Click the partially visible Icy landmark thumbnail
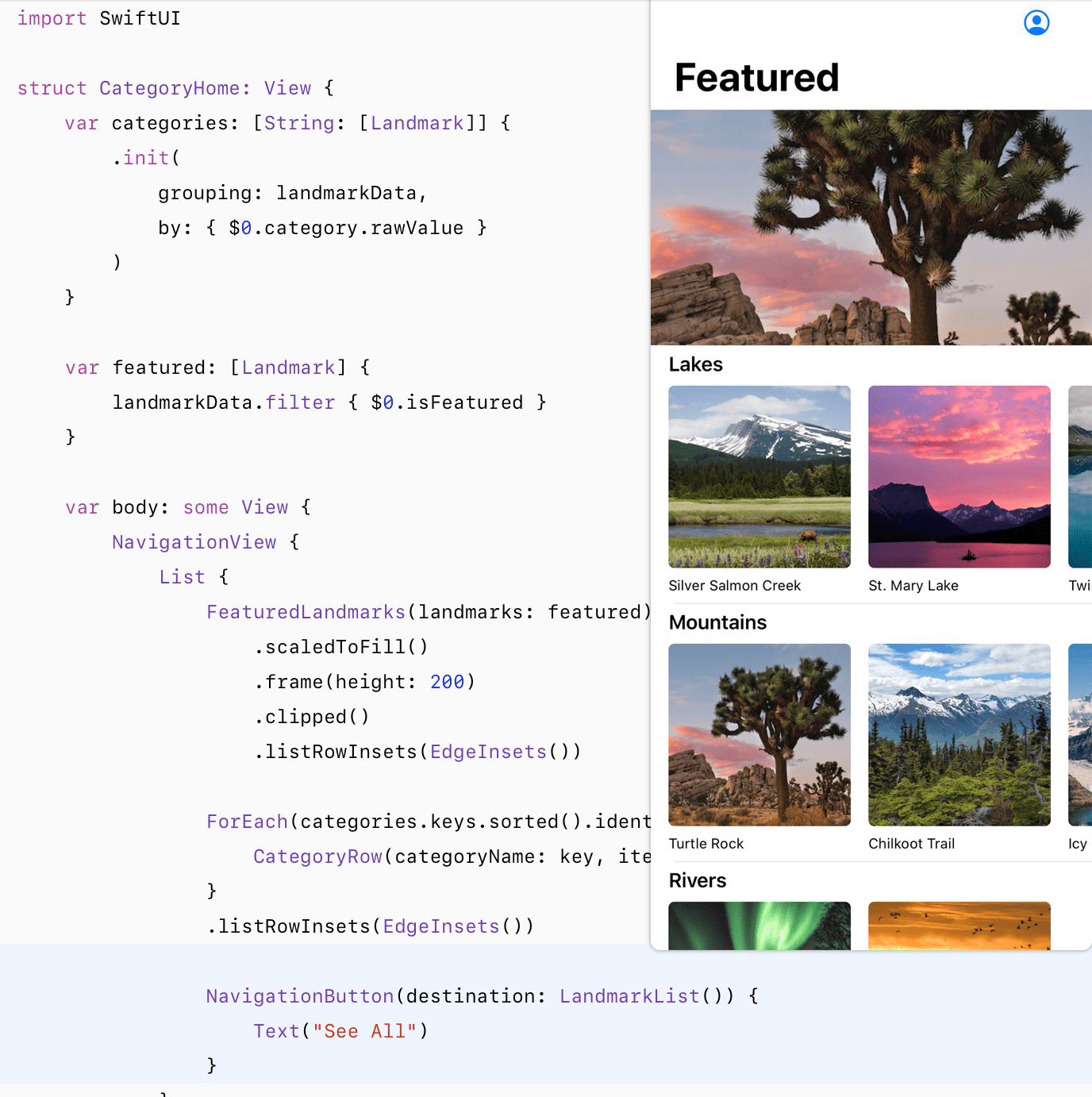This screenshot has width=1092, height=1097. pyautogui.click(x=1079, y=735)
